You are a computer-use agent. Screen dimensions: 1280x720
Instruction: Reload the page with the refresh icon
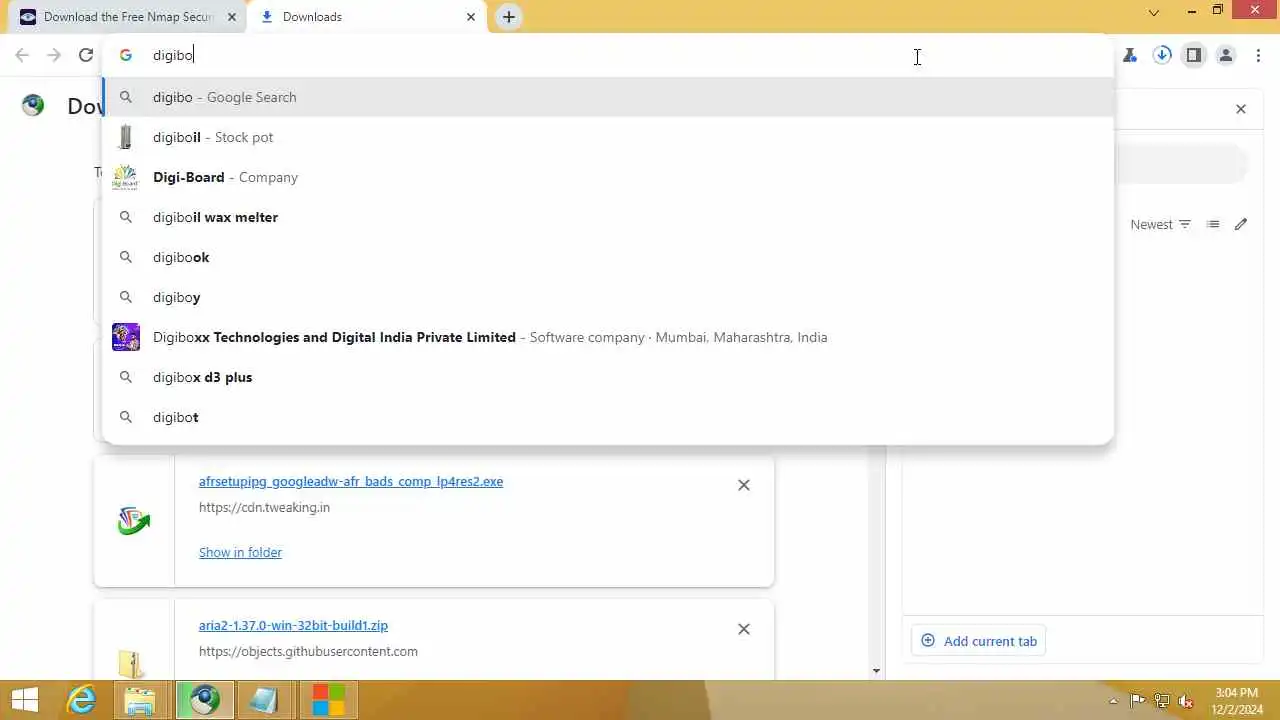click(x=86, y=56)
